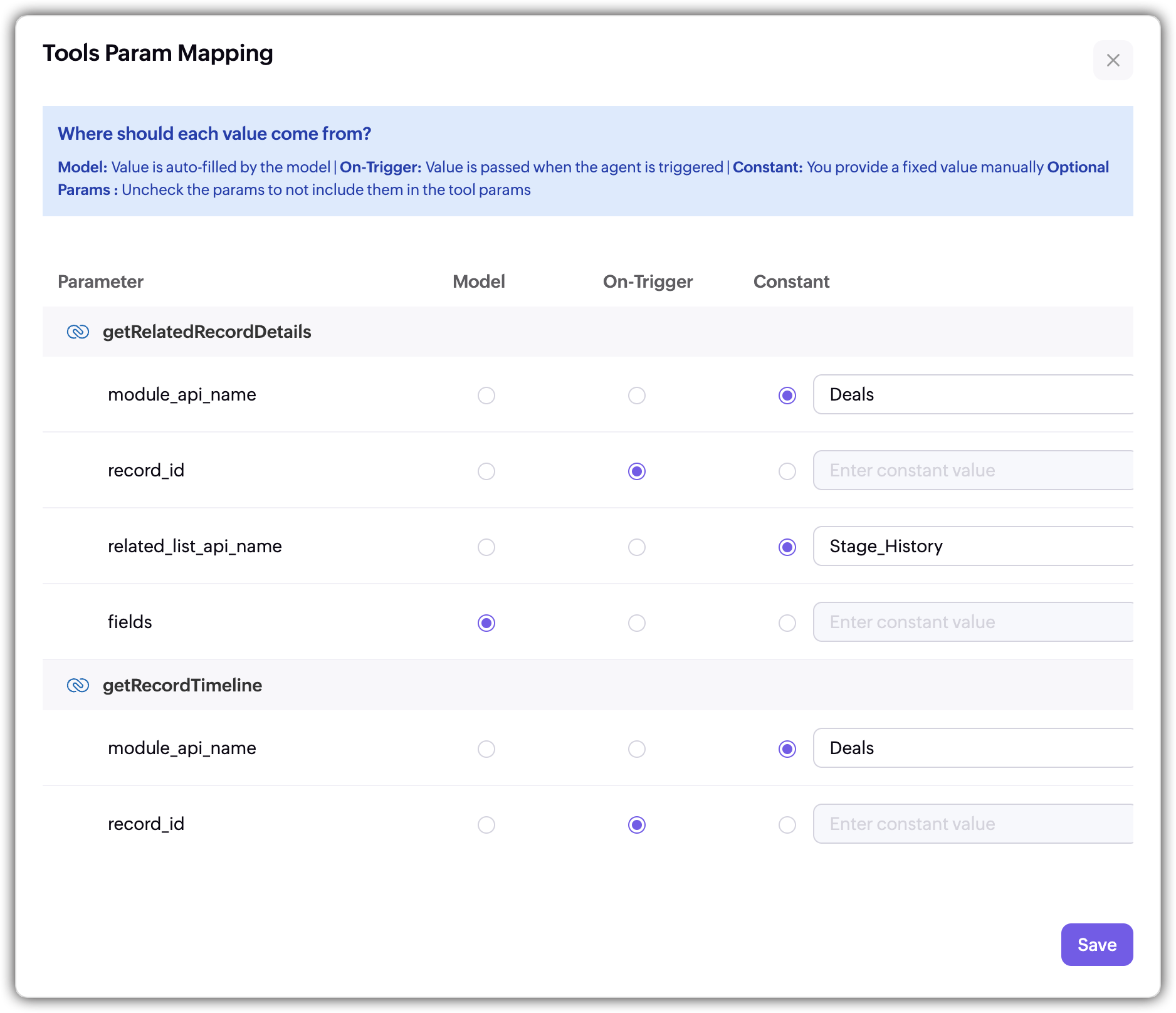
Task: Save the parameter mapping
Action: click(1096, 945)
